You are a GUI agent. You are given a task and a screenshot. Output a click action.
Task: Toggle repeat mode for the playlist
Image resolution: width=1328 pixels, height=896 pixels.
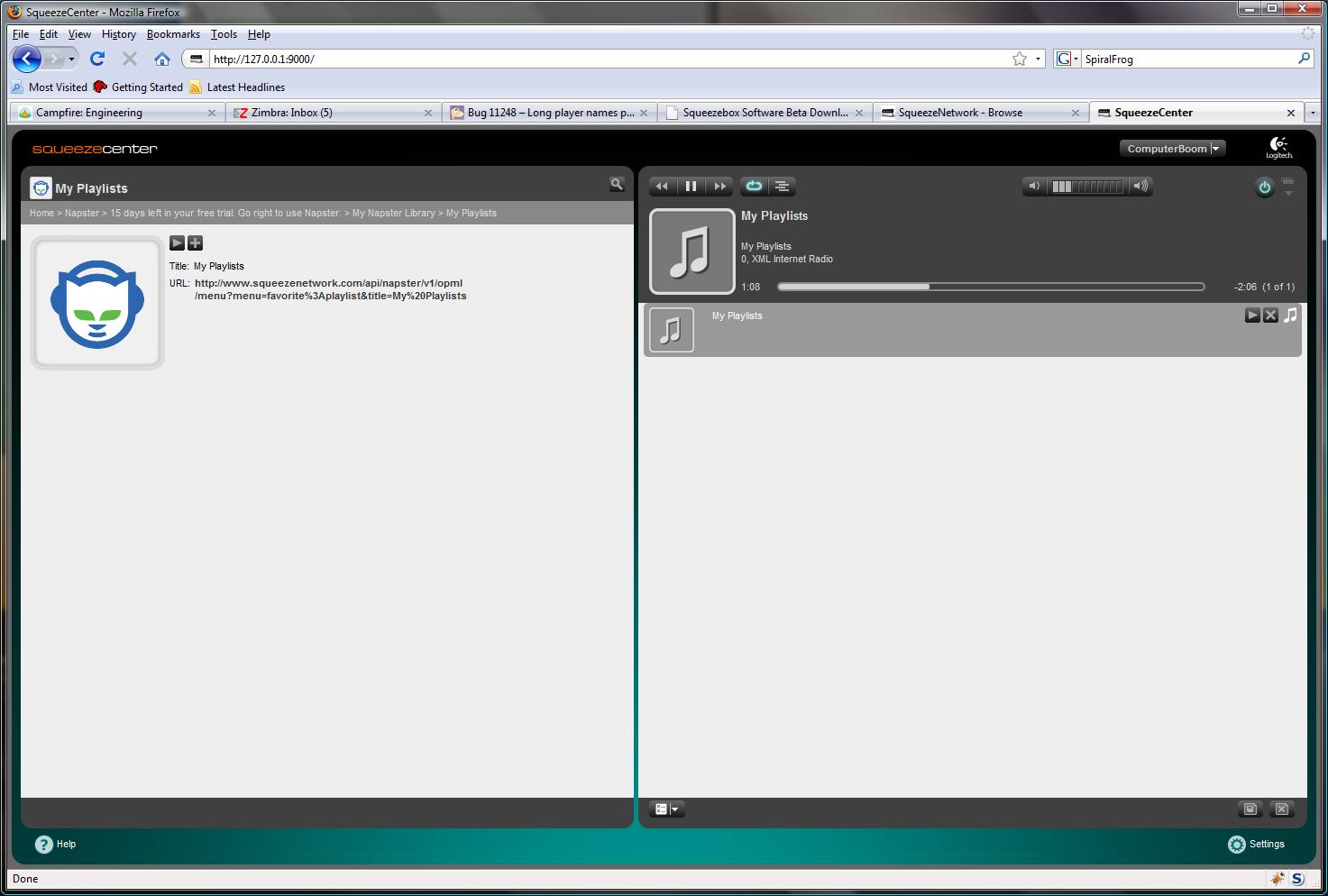coord(754,187)
